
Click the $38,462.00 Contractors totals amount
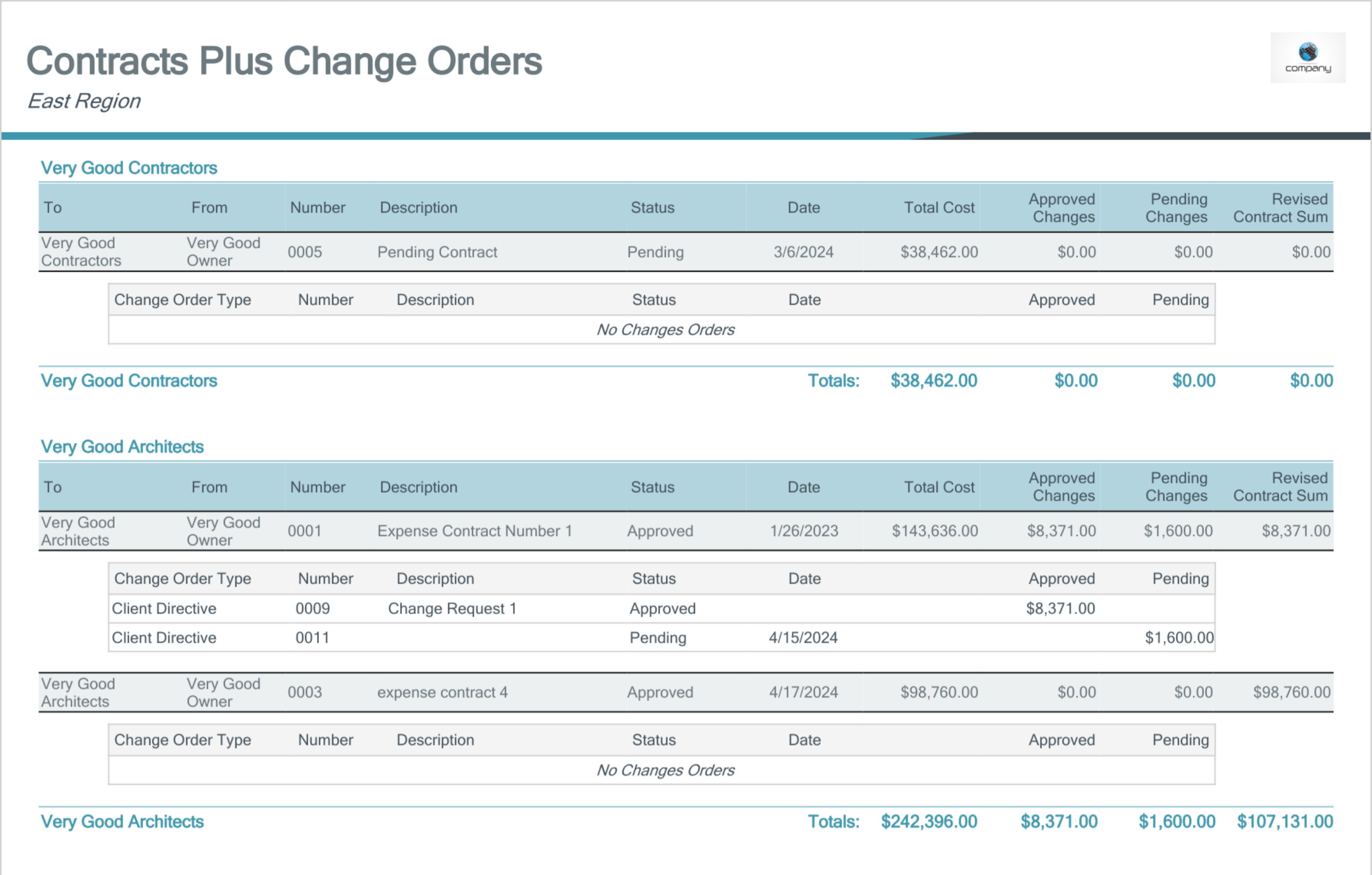click(x=933, y=380)
